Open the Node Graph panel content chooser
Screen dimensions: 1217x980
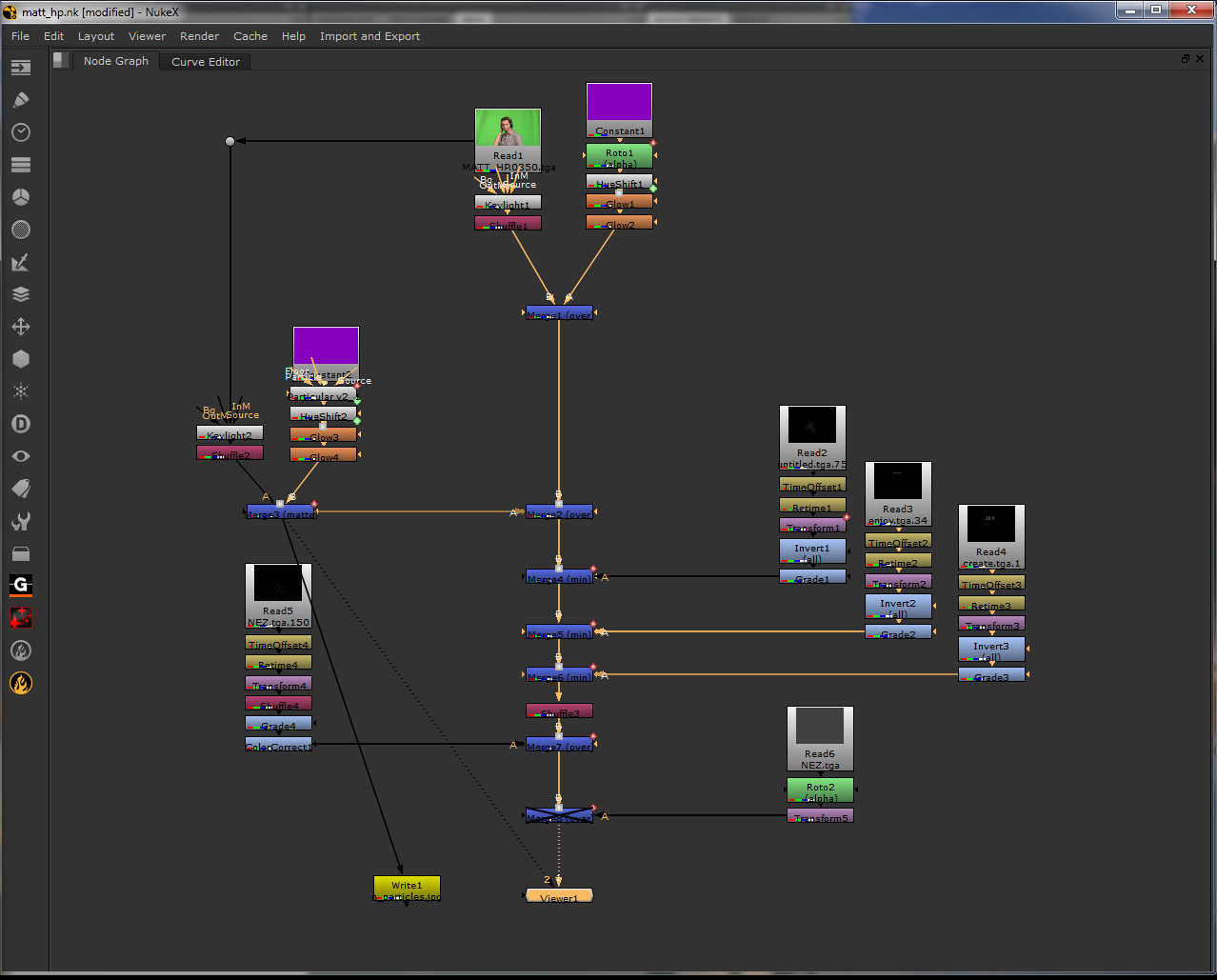tap(59, 59)
